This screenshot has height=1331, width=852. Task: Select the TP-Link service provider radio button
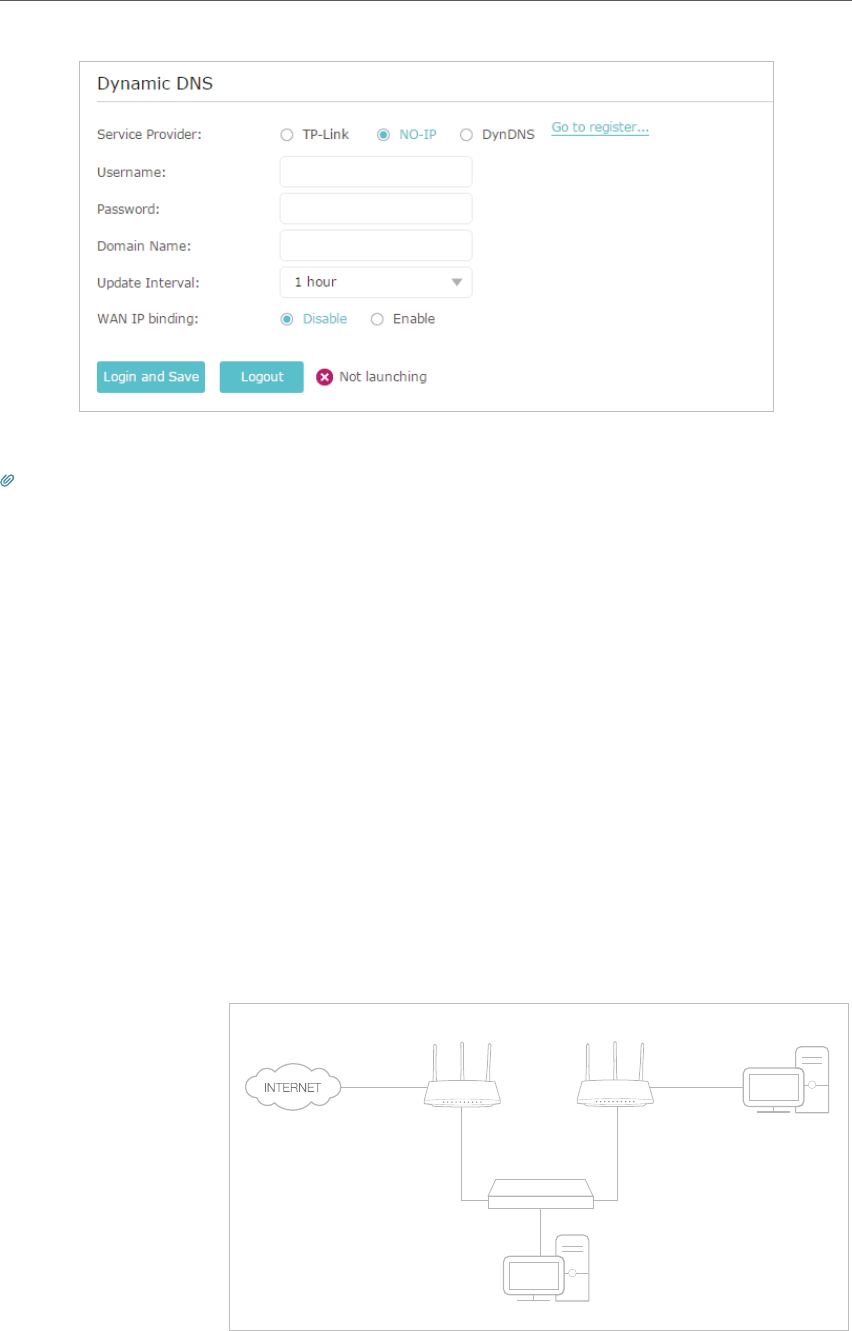click(287, 135)
